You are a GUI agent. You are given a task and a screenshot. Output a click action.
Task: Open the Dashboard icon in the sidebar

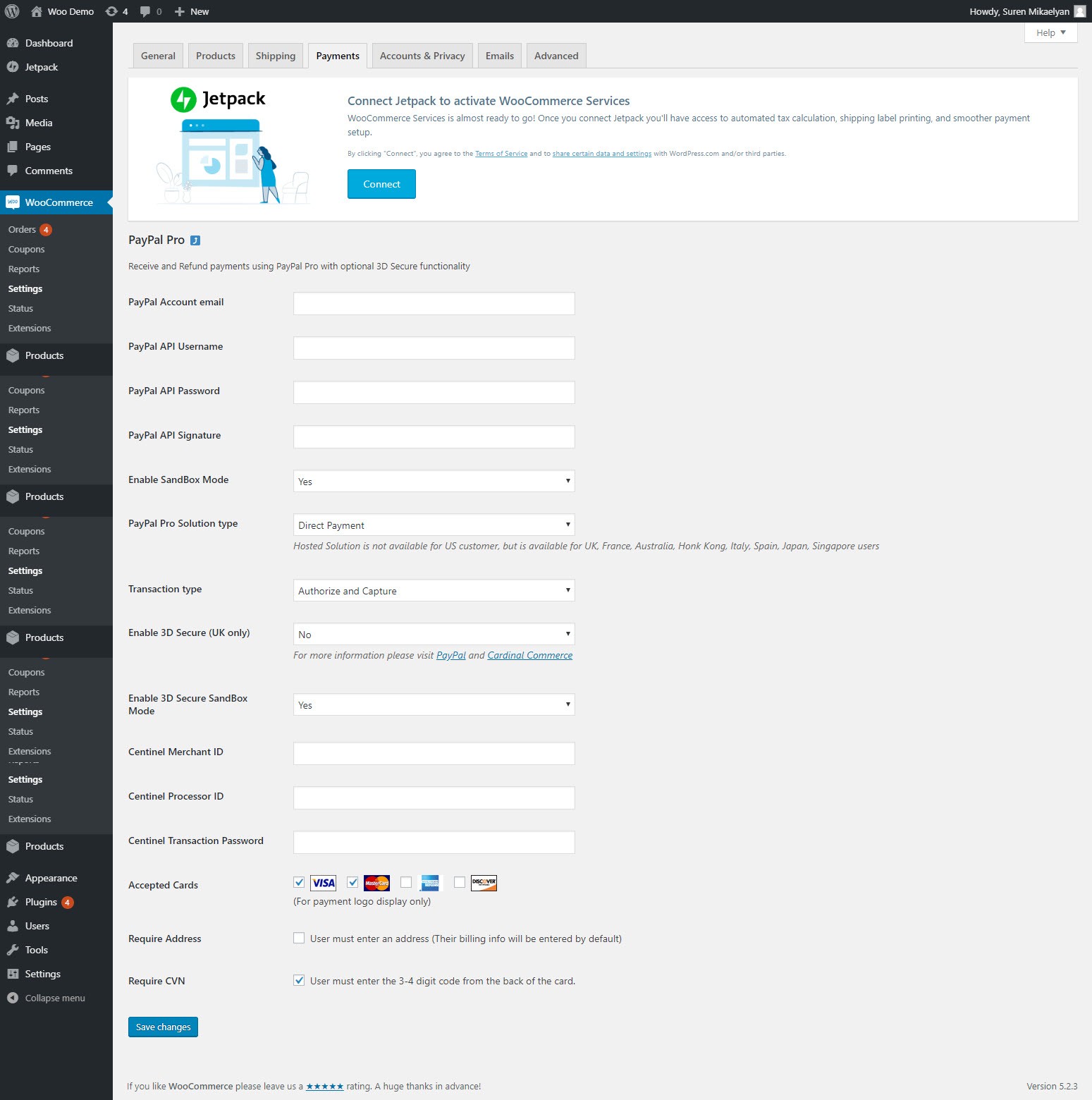pyautogui.click(x=13, y=43)
